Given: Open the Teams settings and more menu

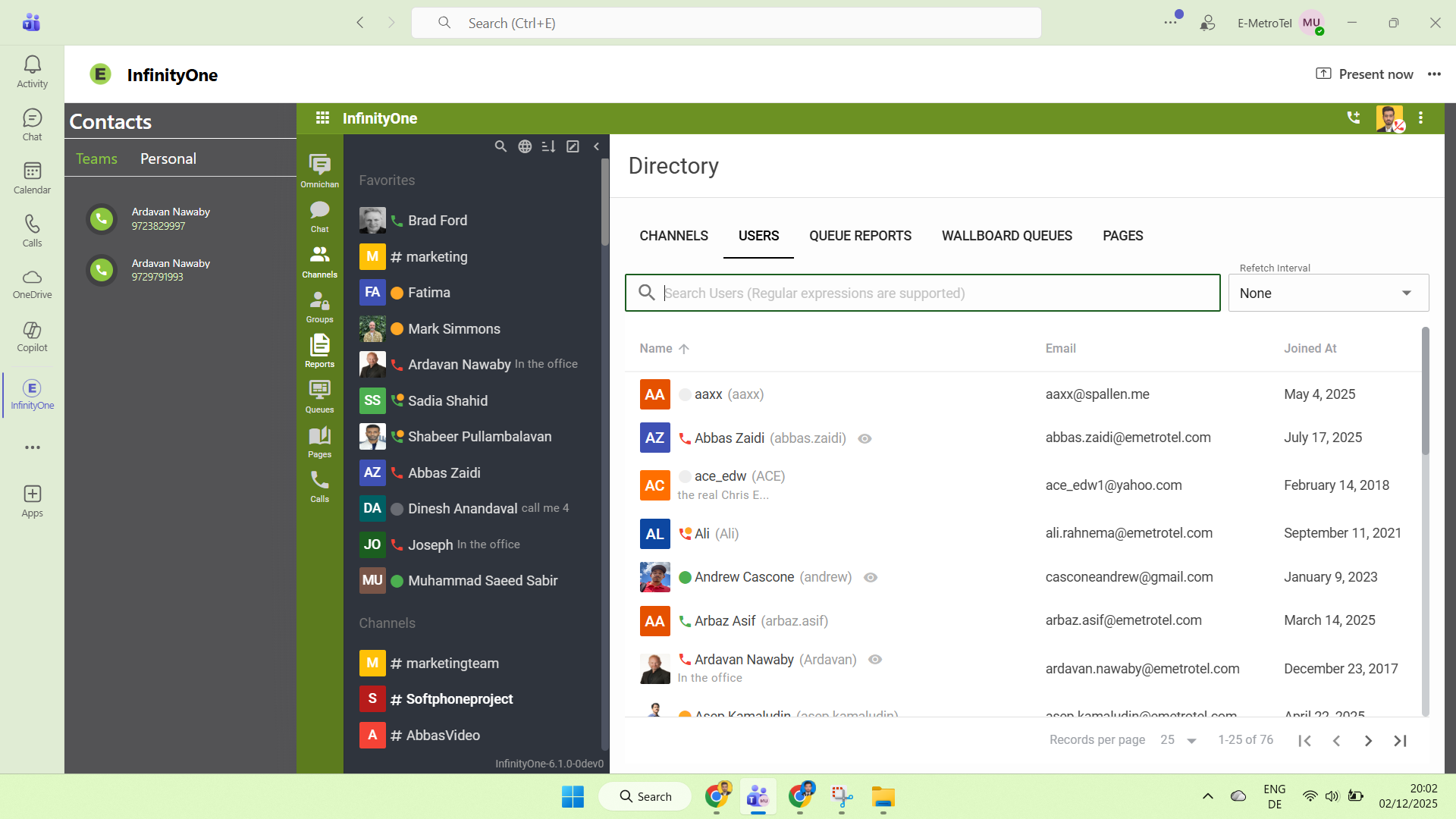Looking at the screenshot, I should 1171,22.
